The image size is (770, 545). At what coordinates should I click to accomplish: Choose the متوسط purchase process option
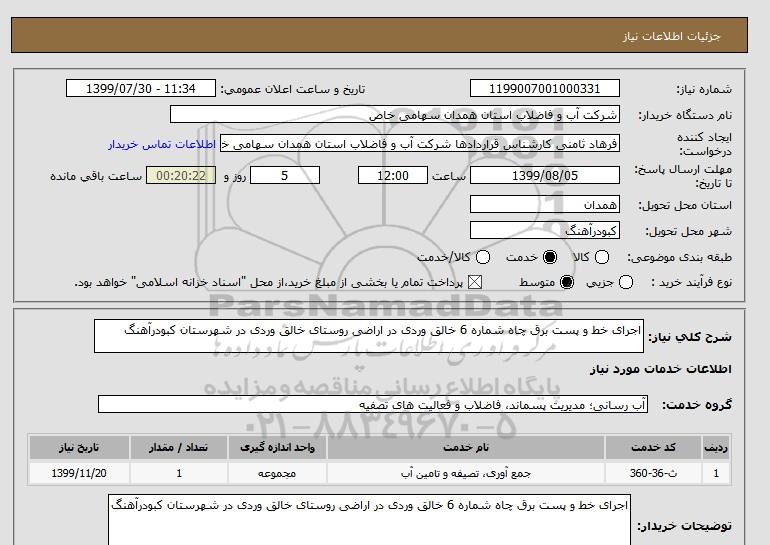click(x=567, y=282)
